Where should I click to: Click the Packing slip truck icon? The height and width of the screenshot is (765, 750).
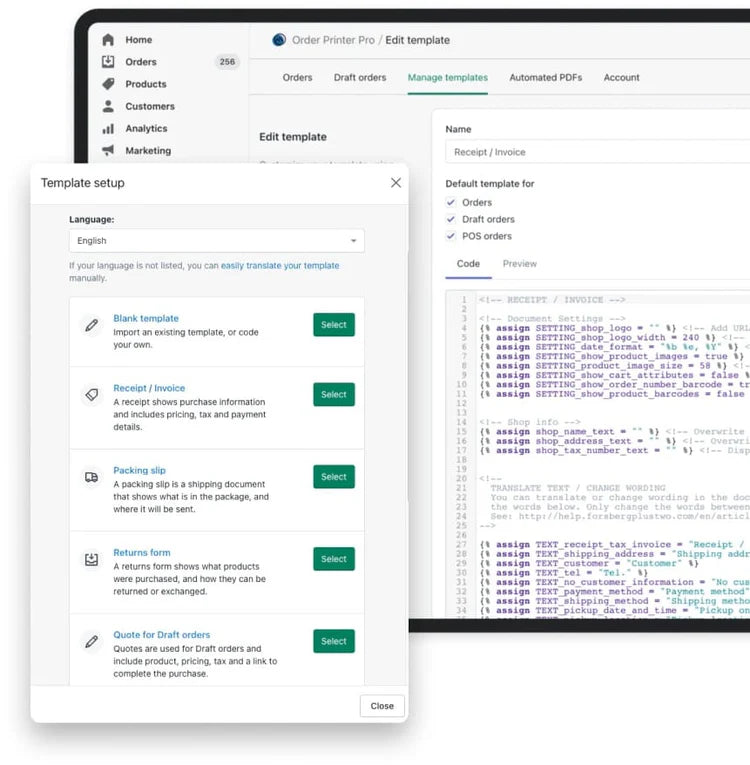click(x=92, y=477)
